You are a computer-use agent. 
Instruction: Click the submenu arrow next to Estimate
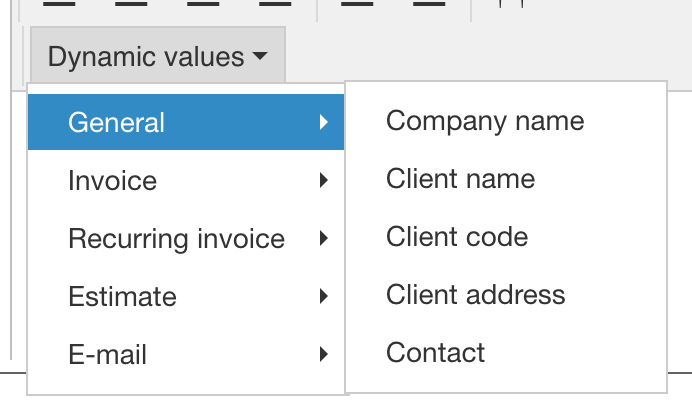point(324,296)
